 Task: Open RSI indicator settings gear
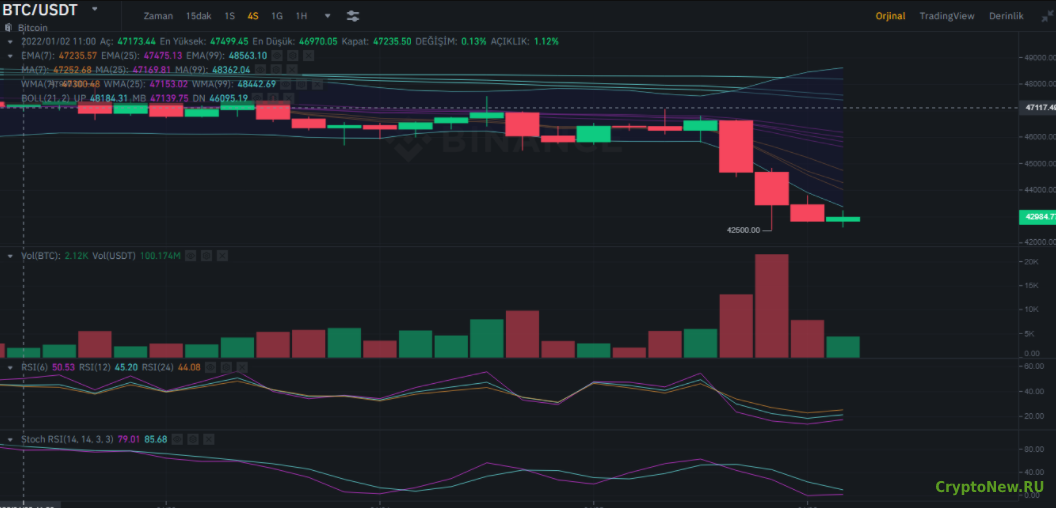(x=228, y=367)
